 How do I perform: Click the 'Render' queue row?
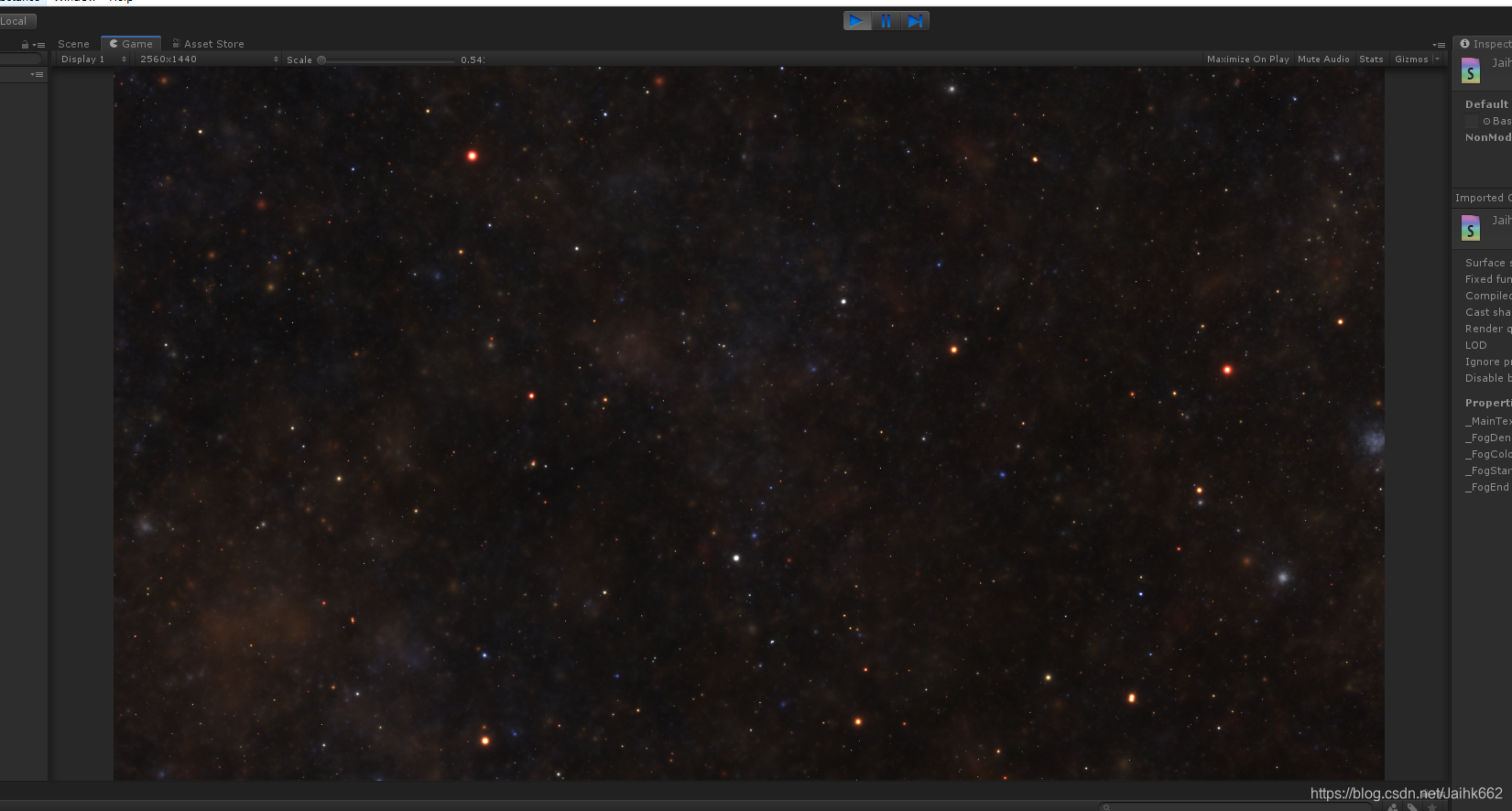1488,329
